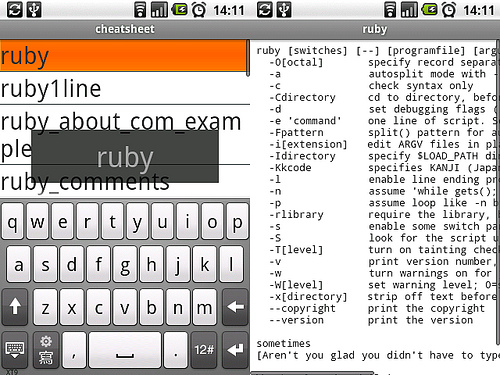Tap the enter return key

click(x=235, y=350)
